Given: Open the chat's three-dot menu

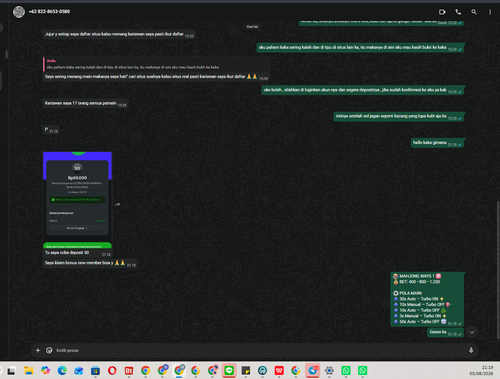Looking at the screenshot, I should coord(490,12).
